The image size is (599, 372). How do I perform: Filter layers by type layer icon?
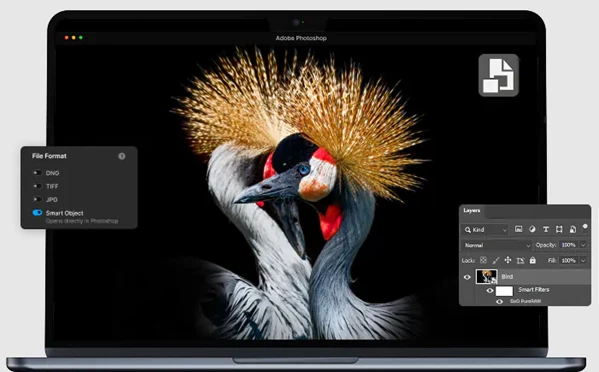[x=546, y=229]
